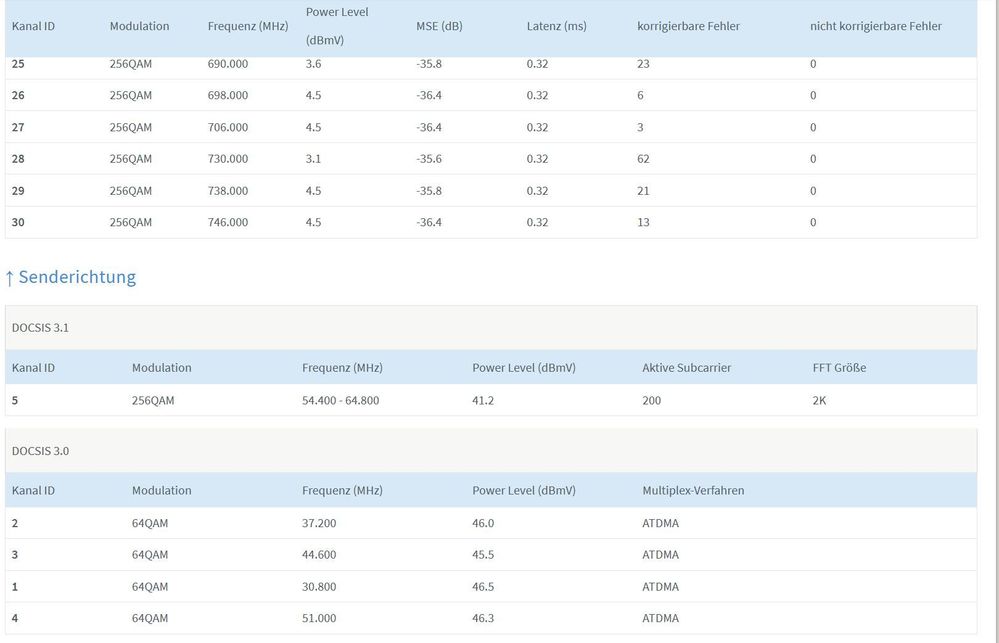Select the 730.000 frequency cell
Viewport: 999px width, 643px height.
tap(228, 159)
